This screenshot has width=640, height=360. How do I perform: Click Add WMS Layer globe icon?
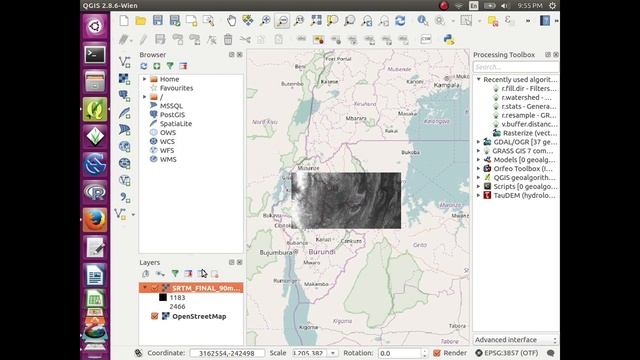[x=124, y=147]
